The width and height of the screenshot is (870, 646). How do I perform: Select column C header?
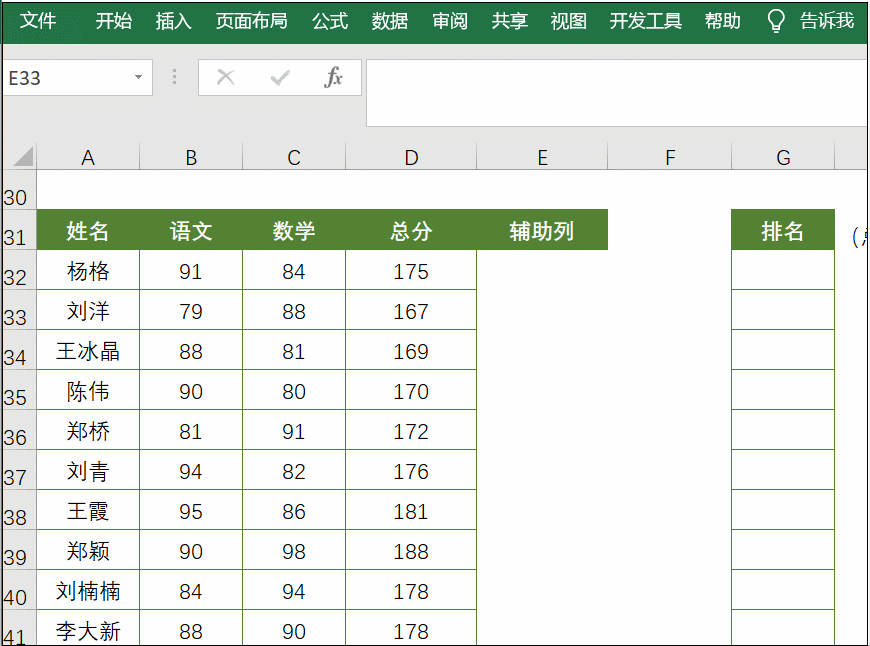click(294, 157)
